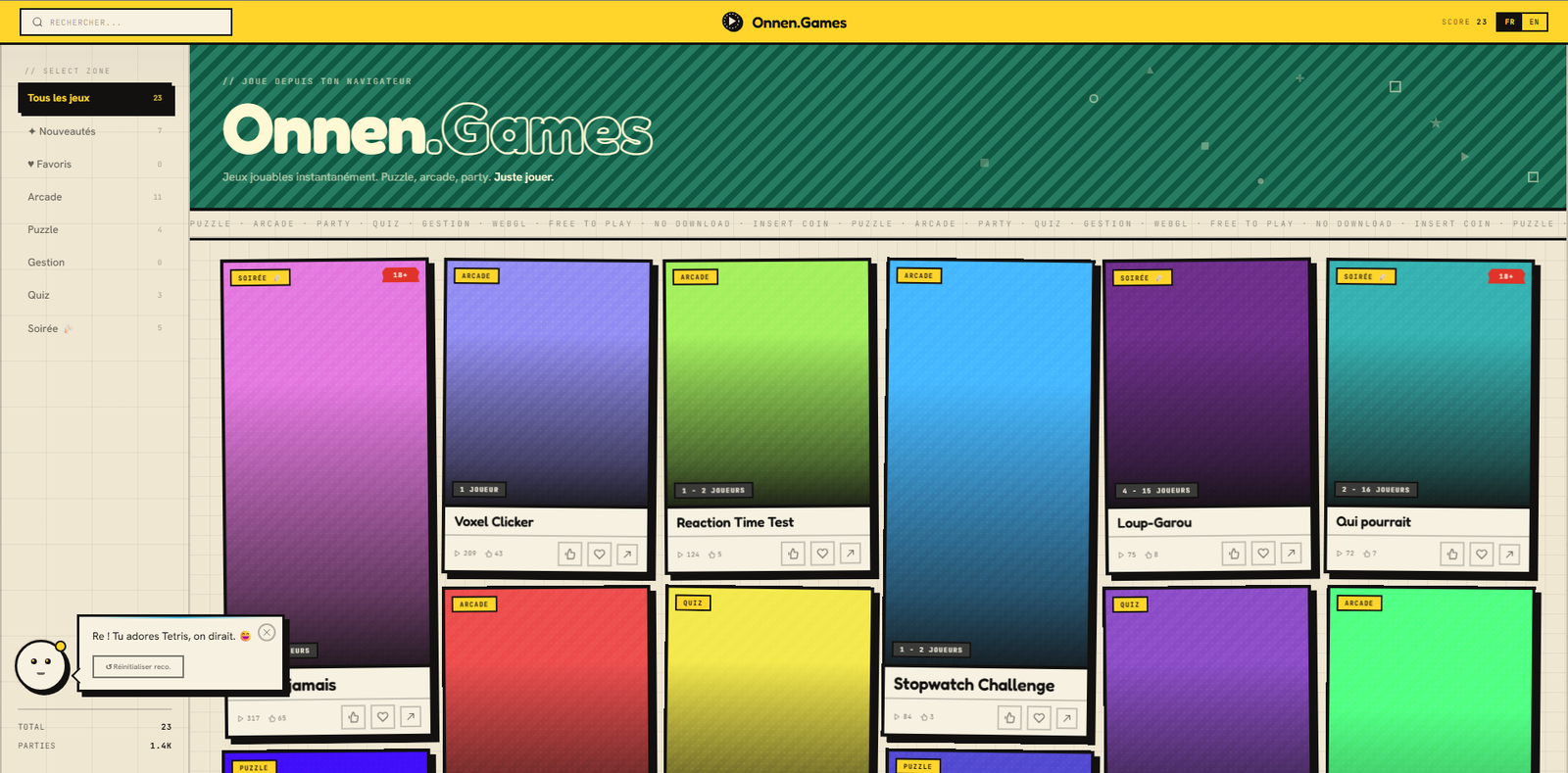Viewport: 1568px width, 773px height.
Task: Open Voxel Clicker via arrow icon
Action: pyautogui.click(x=627, y=555)
